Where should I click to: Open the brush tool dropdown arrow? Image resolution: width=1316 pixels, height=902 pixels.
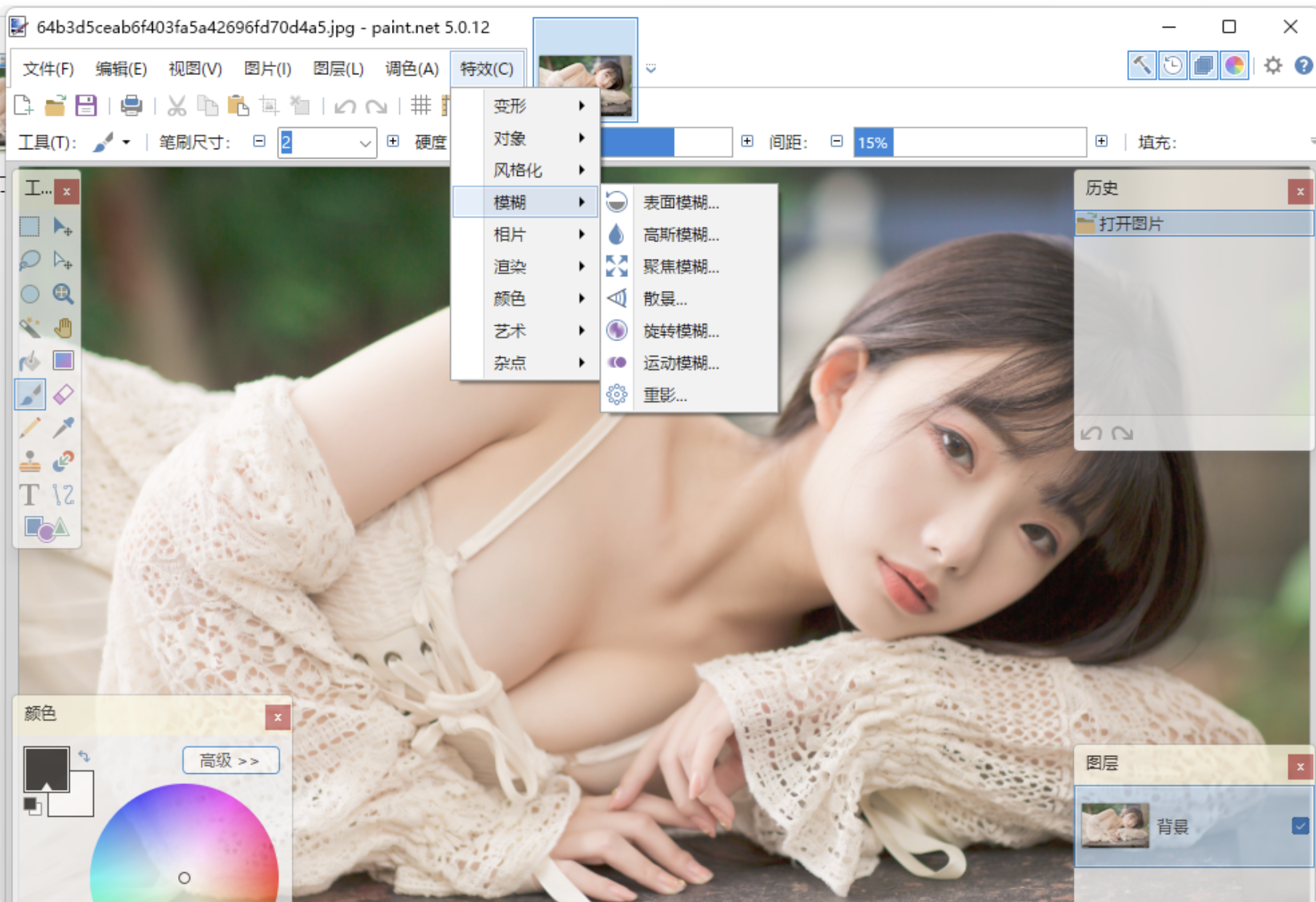point(125,143)
